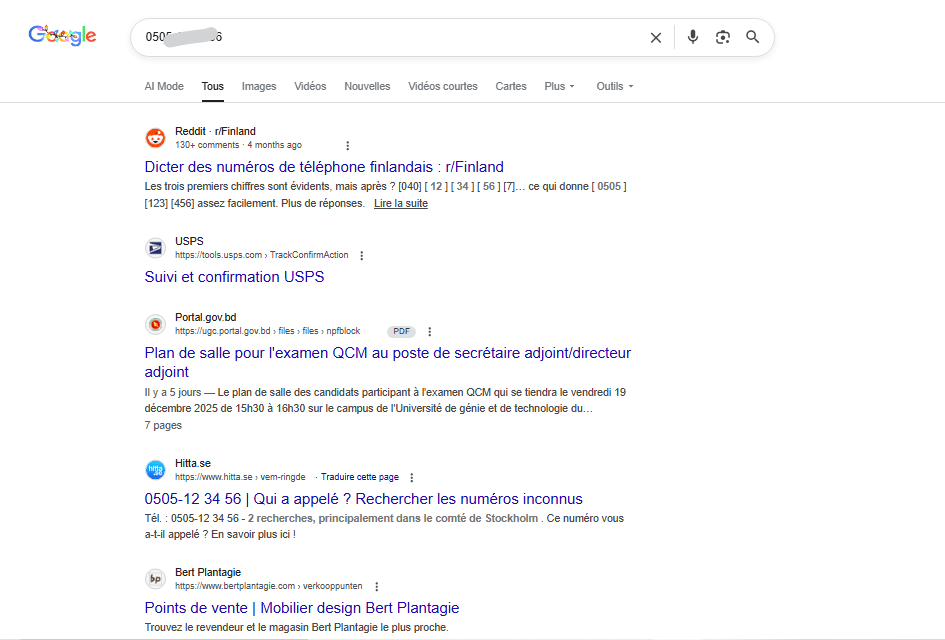This screenshot has width=945, height=640.
Task: Switch to the AI Mode tab
Action: pyautogui.click(x=164, y=86)
